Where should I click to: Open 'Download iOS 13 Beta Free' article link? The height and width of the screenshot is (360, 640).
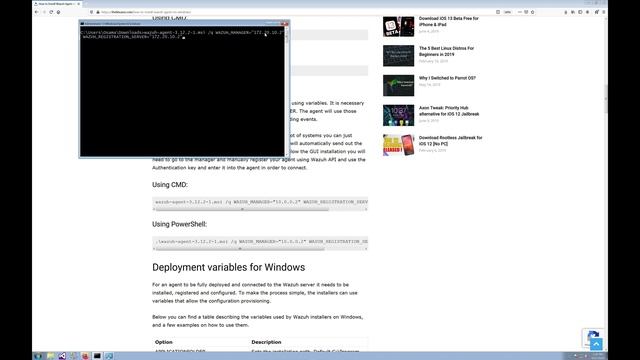[449, 21]
